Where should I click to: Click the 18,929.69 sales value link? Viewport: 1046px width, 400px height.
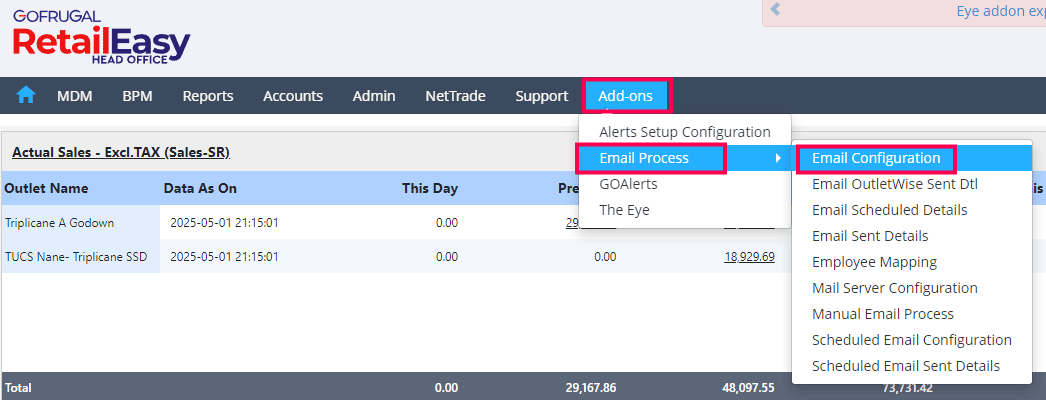tap(749, 257)
